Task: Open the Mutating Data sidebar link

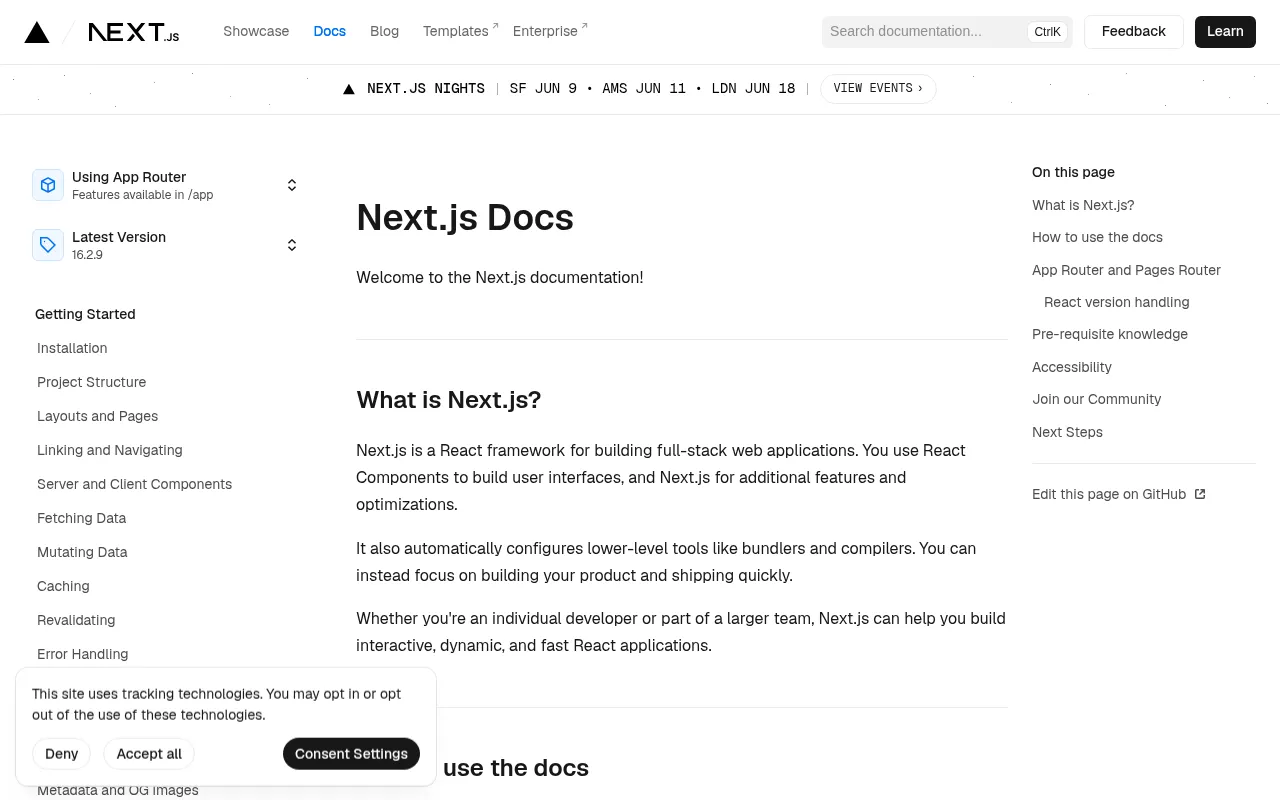Action: [82, 552]
